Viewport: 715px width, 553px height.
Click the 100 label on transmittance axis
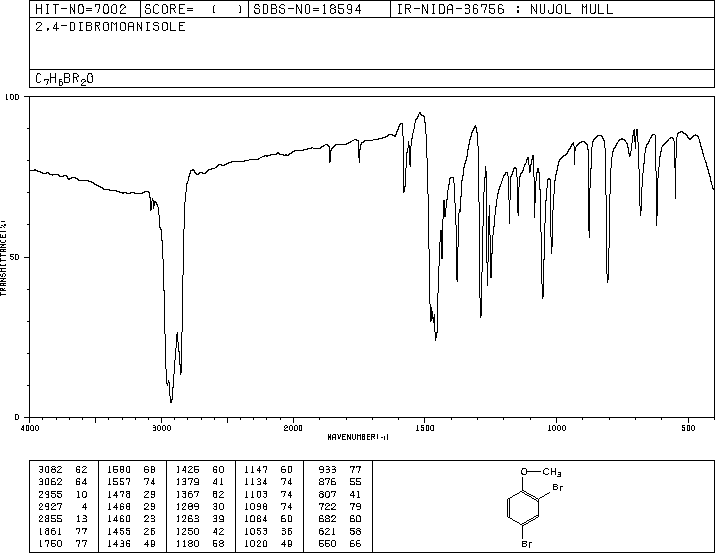coord(12,97)
